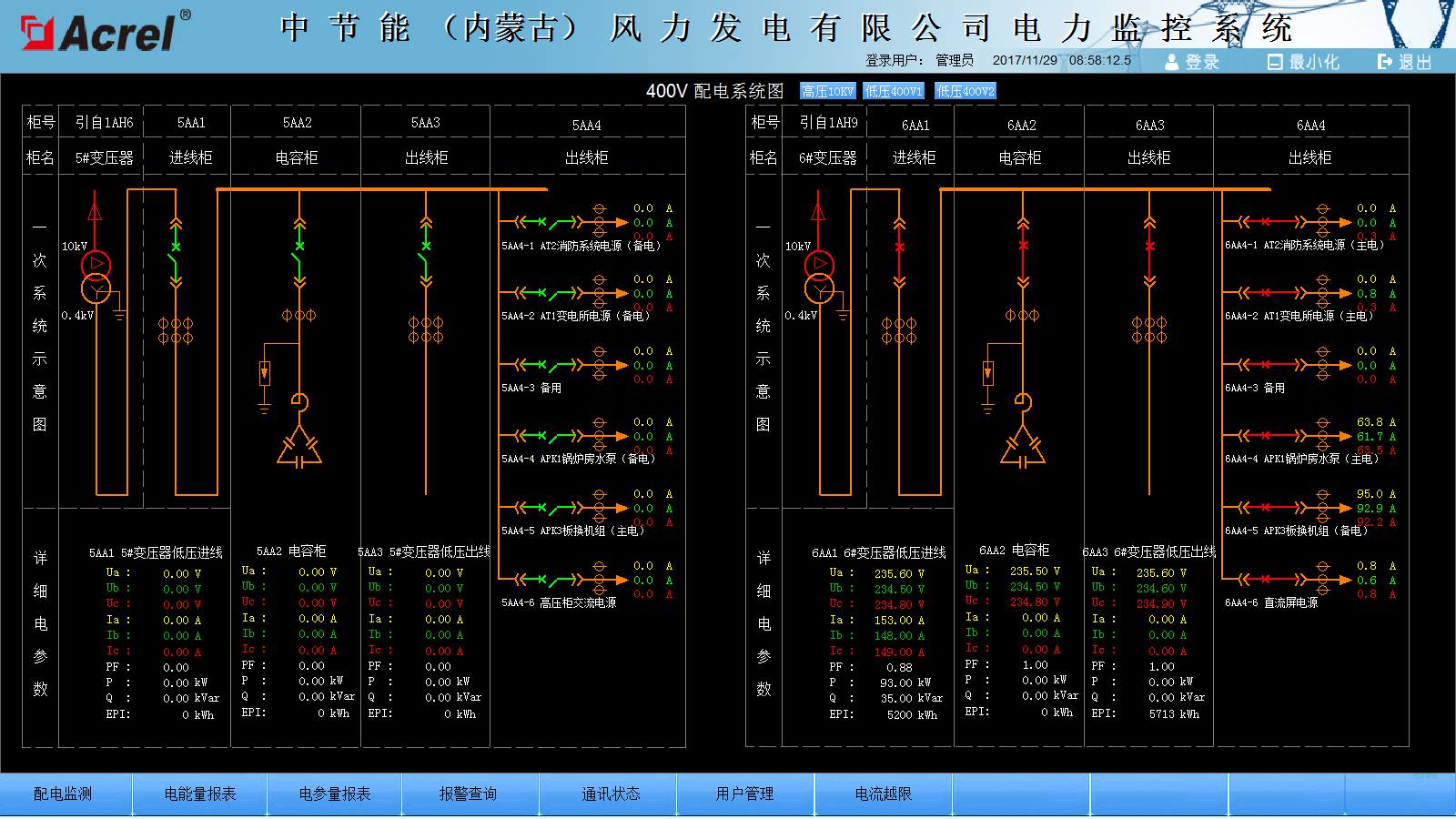Click the 退出 button text
1456x819 pixels.
pyautogui.click(x=1415, y=62)
